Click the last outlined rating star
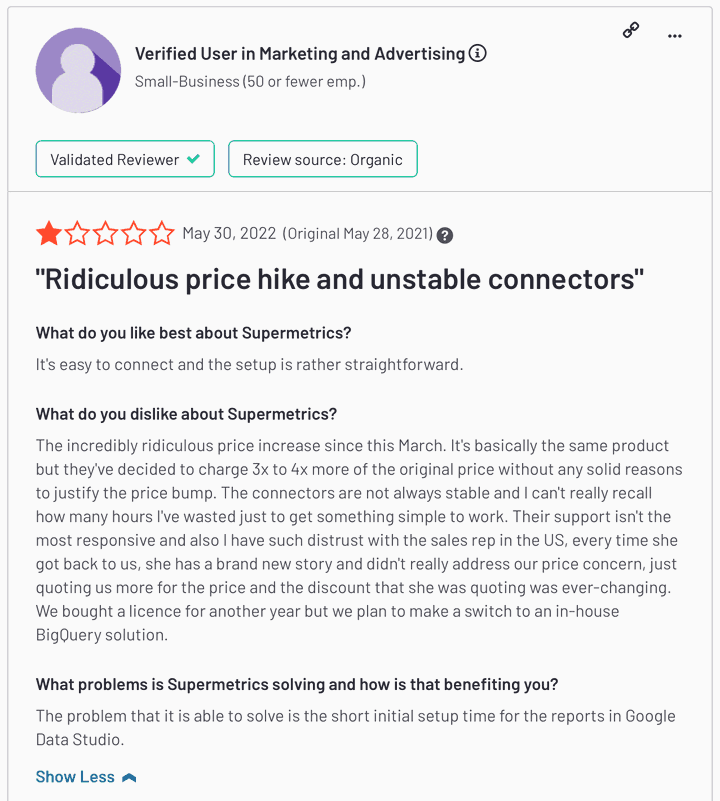Screen dimensions: 720x801 (x=161, y=232)
